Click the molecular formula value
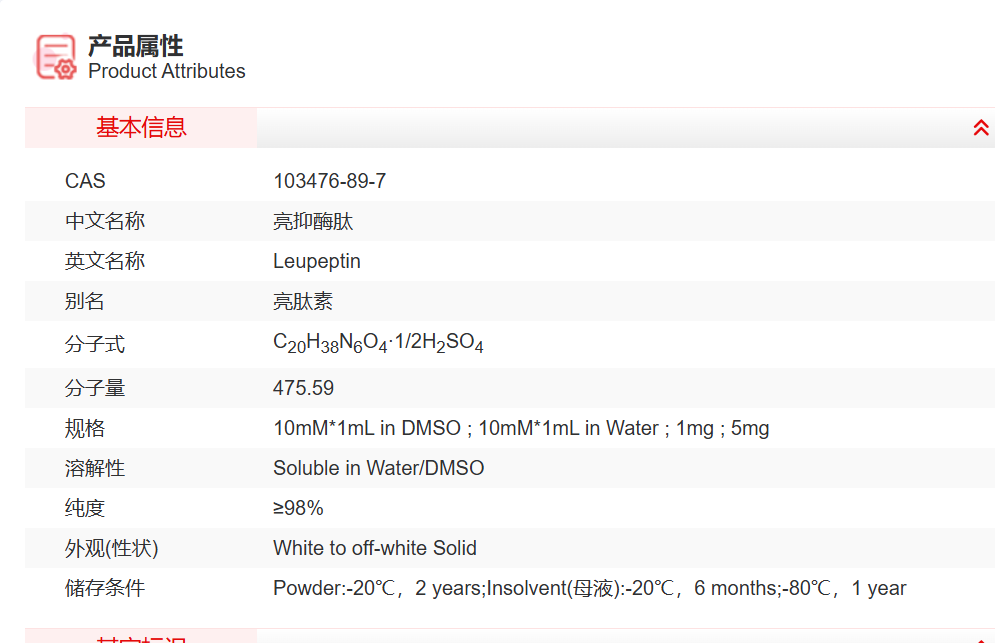This screenshot has width=995, height=643. [x=378, y=344]
